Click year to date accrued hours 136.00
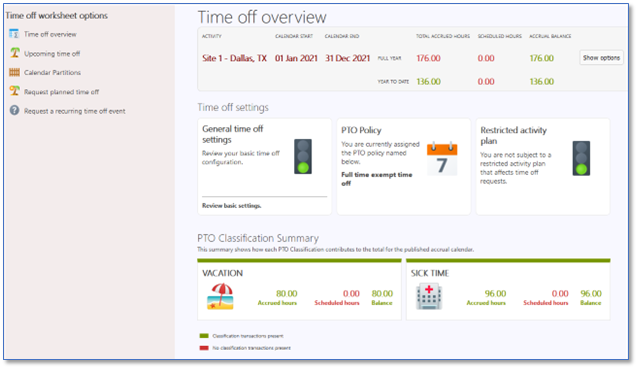Viewport: 638px width, 369px height. (428, 81)
